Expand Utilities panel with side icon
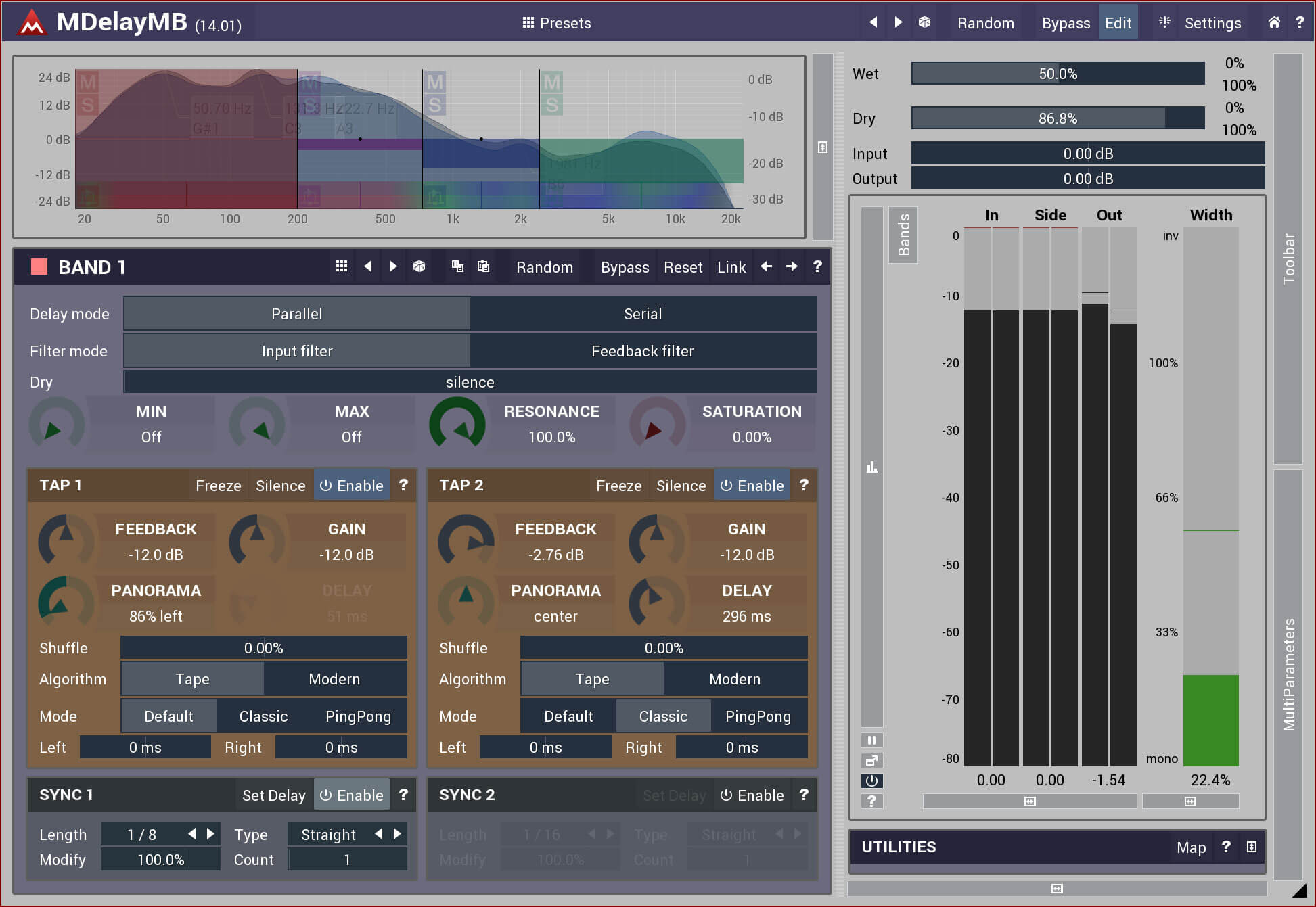The width and height of the screenshot is (1316, 907). click(1252, 847)
